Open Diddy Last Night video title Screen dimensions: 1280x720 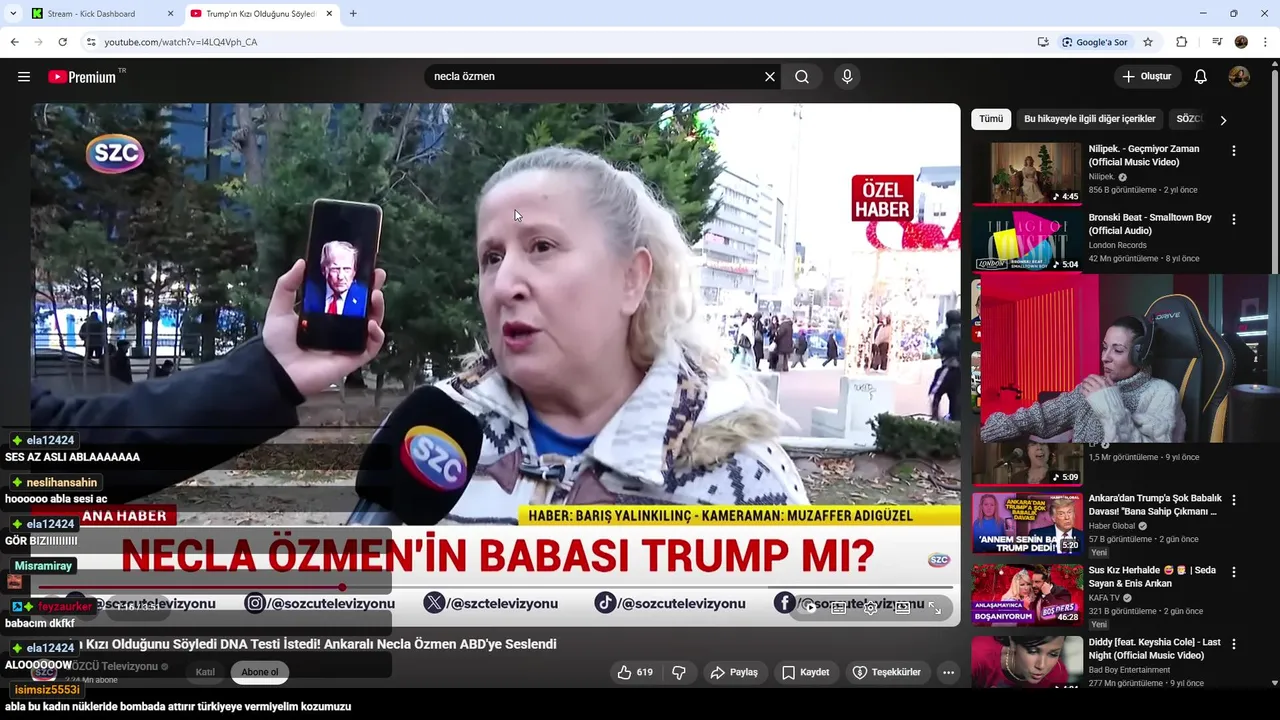point(1155,649)
